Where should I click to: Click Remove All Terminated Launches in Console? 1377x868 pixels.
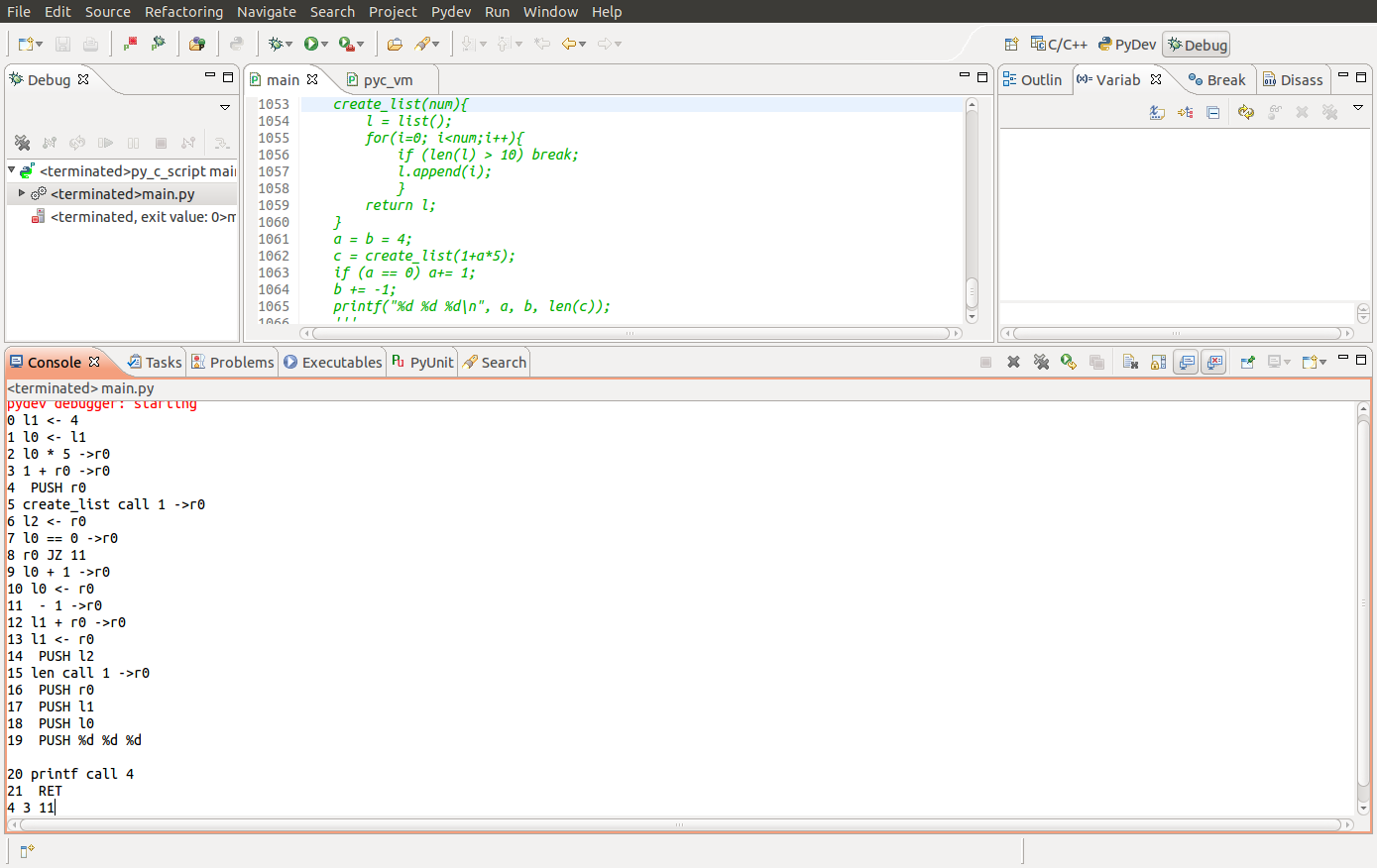tap(1041, 363)
